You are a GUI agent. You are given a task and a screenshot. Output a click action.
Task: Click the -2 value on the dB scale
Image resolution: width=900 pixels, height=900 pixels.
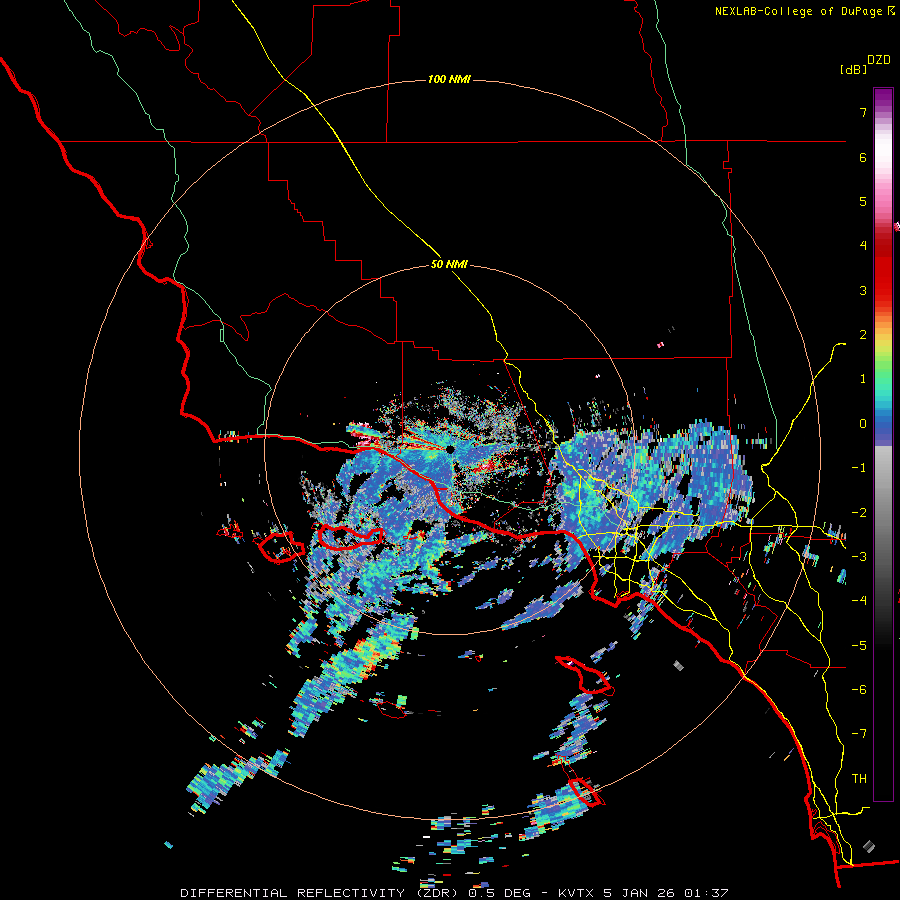[859, 513]
